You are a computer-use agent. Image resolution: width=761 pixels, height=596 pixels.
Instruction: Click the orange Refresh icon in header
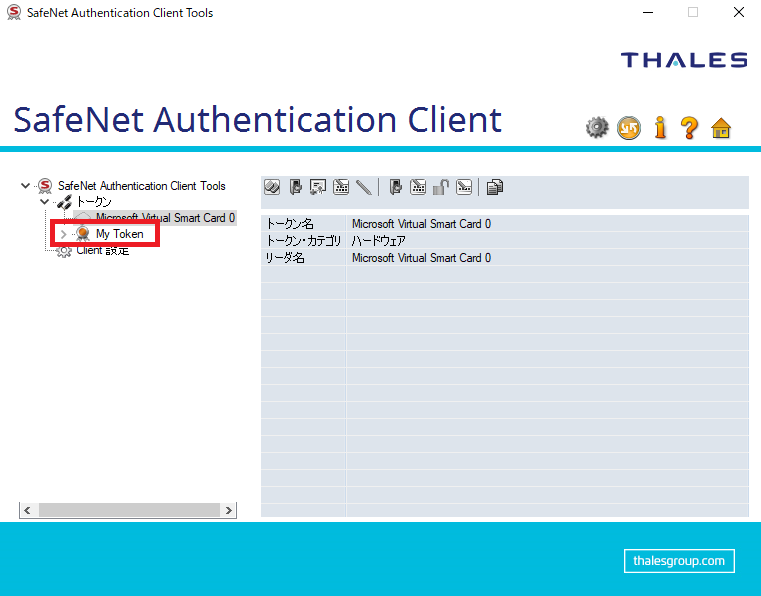628,127
